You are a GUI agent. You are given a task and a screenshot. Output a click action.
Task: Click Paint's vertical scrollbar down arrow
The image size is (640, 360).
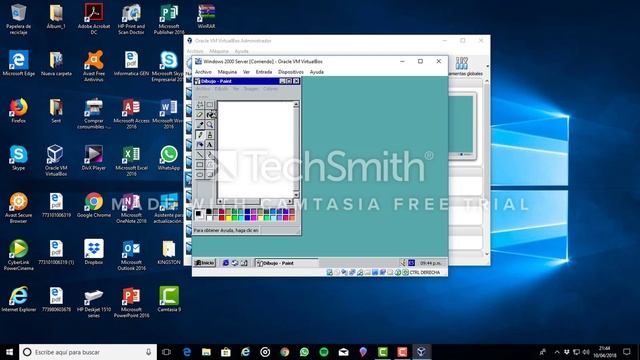click(296, 195)
